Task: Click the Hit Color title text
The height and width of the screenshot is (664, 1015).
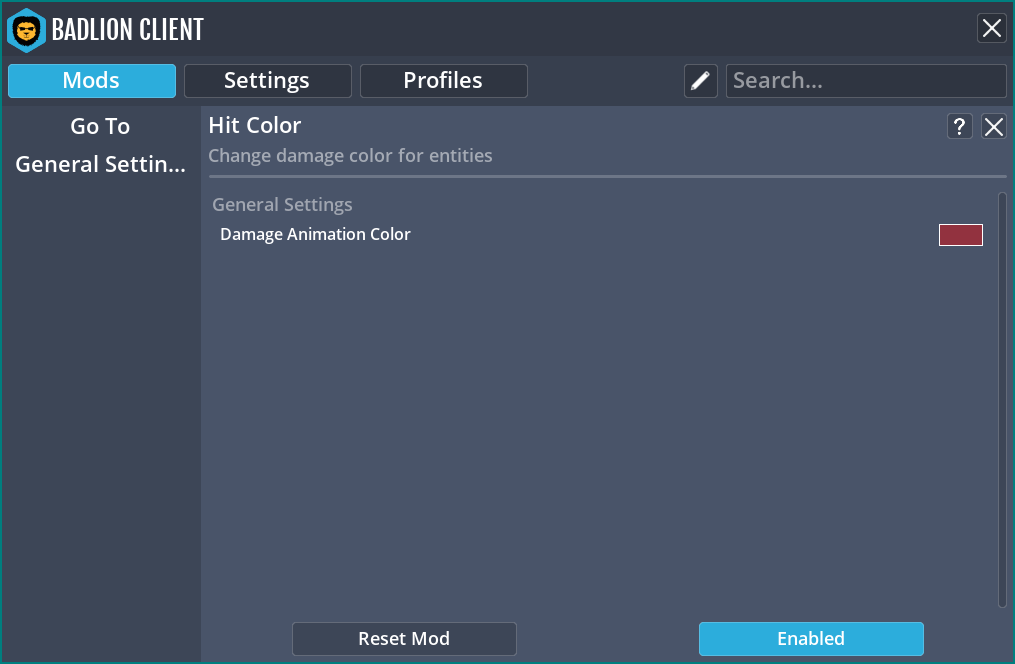Action: pos(254,126)
